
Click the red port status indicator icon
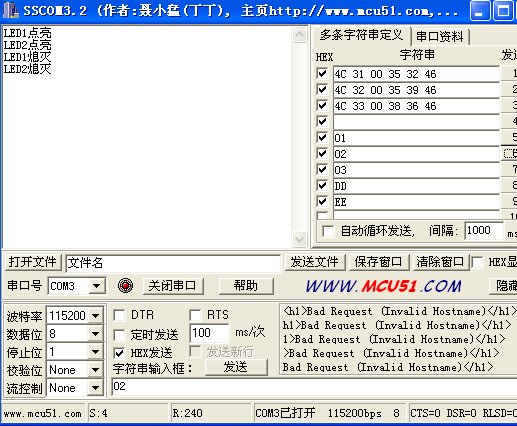(125, 286)
